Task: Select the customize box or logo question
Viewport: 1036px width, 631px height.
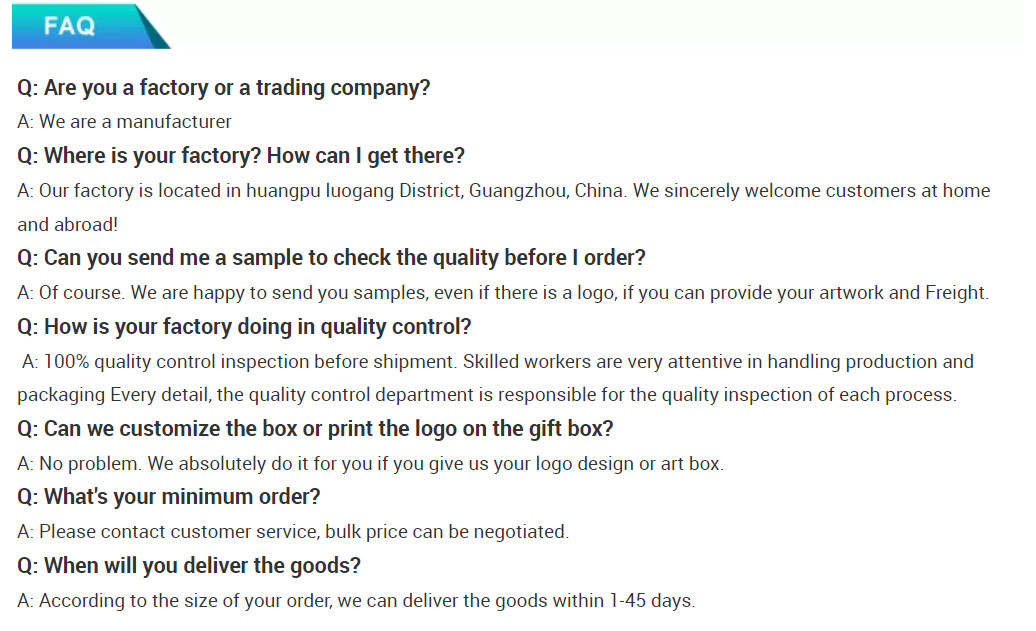Action: (315, 429)
